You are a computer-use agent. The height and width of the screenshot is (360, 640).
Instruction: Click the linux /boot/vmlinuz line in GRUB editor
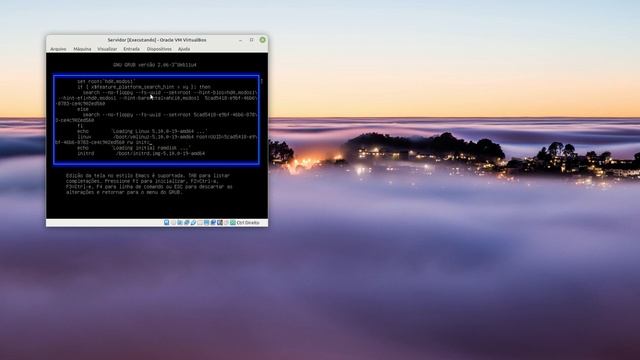pos(156,140)
